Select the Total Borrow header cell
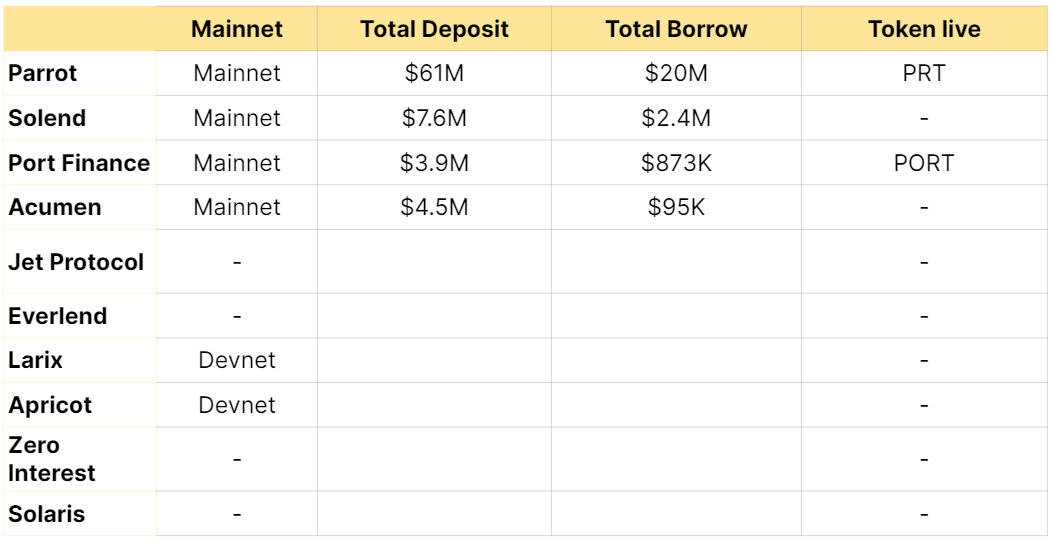Screen dimensions: 1052x543 676,29
